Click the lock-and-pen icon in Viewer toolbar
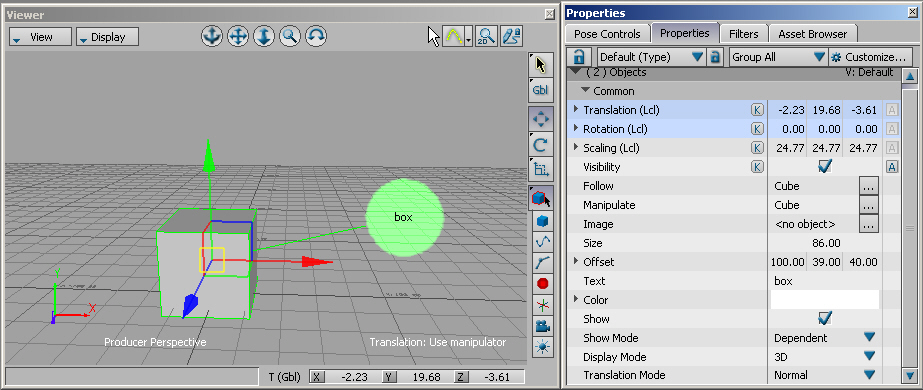923x390 pixels. [x=512, y=36]
